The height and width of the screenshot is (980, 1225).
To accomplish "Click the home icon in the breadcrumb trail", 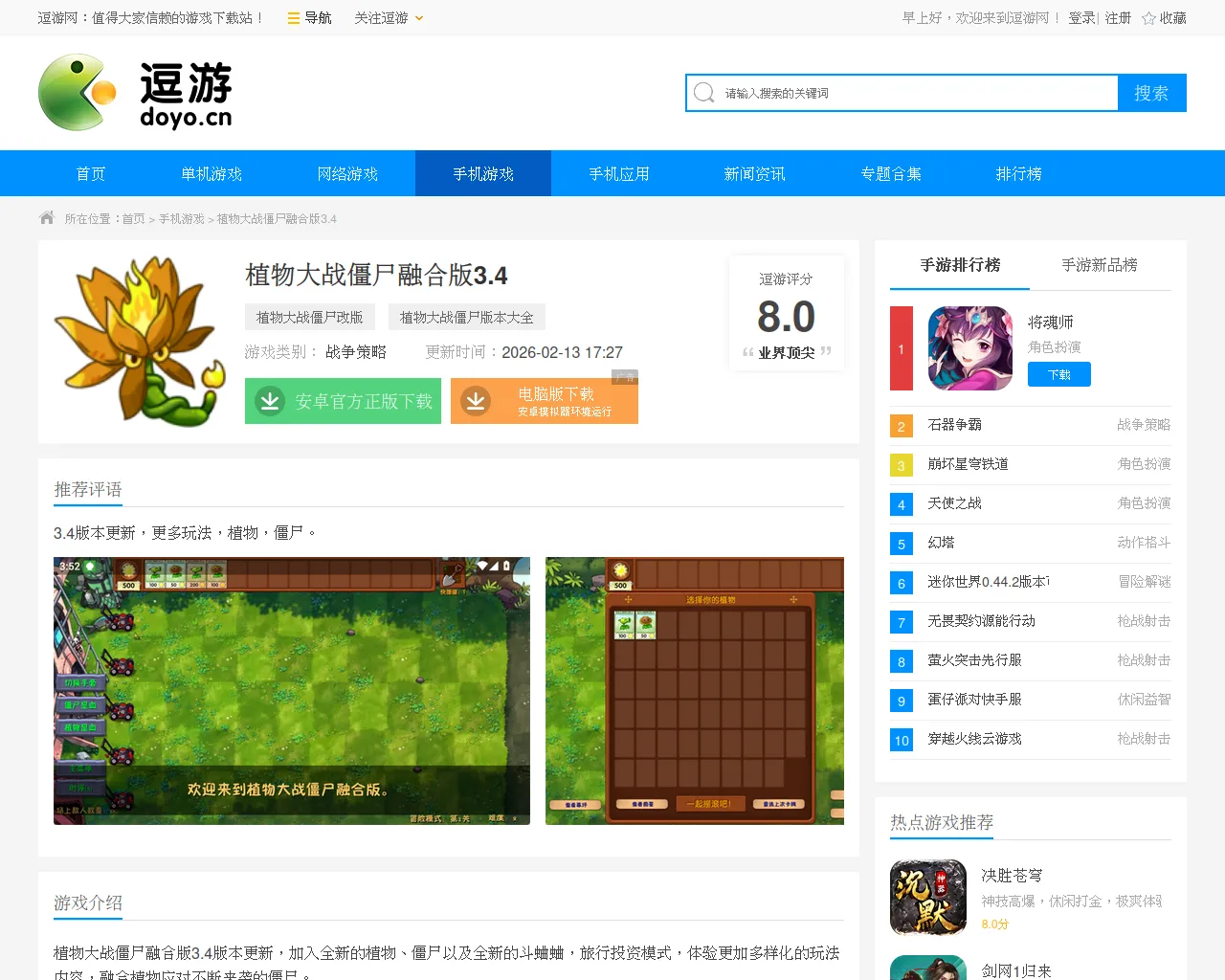I will [x=46, y=217].
